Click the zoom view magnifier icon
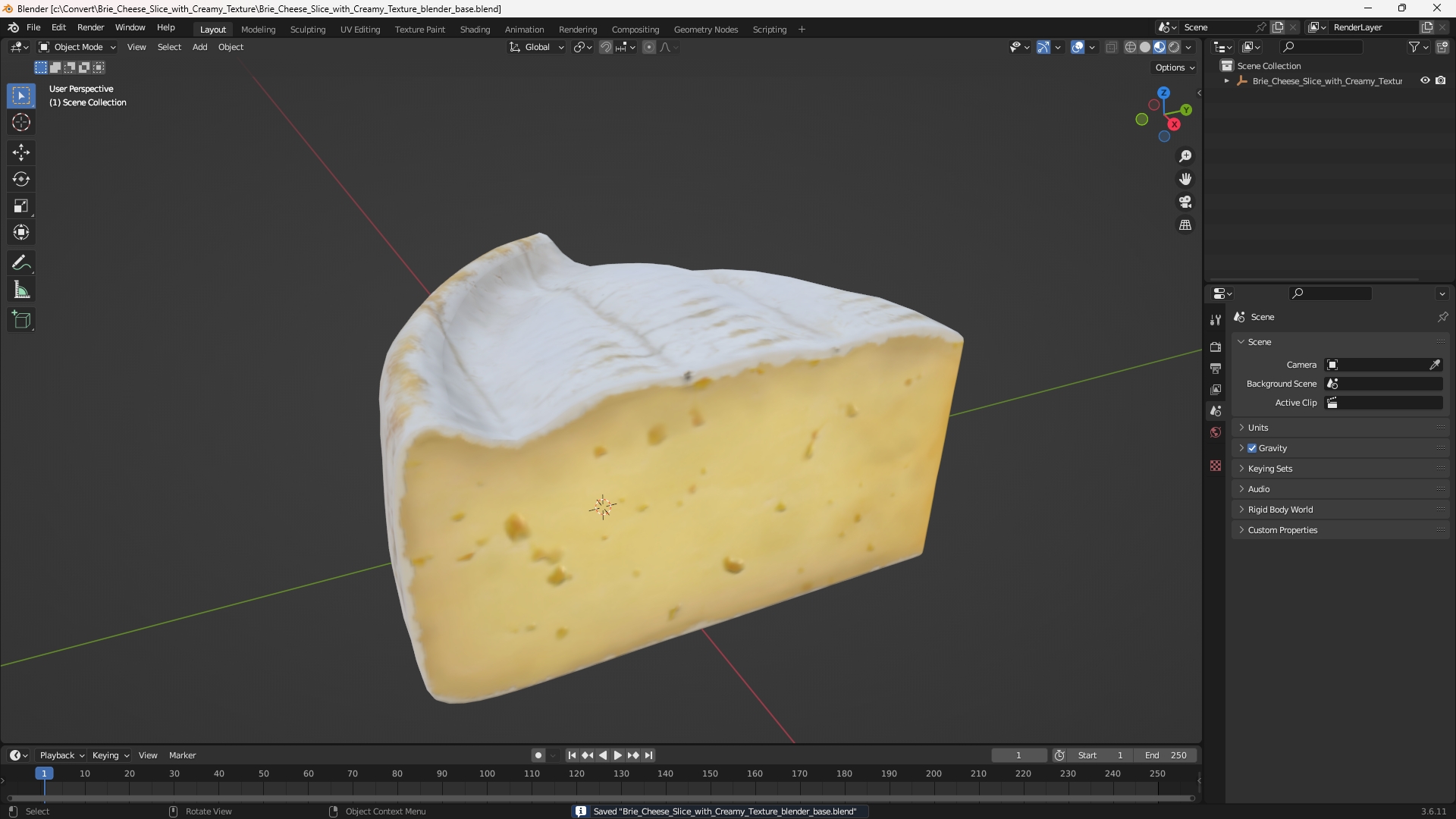This screenshot has height=819, width=1456. (1185, 156)
